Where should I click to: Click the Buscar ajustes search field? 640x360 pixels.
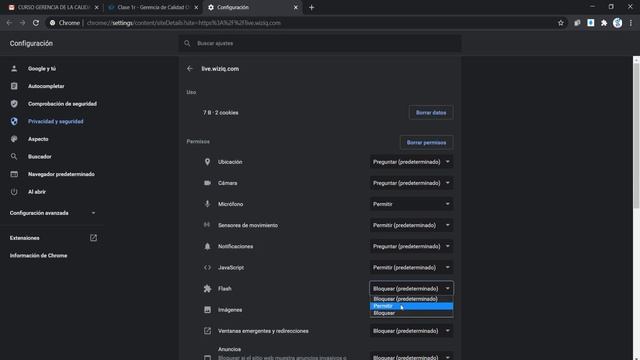(x=320, y=43)
